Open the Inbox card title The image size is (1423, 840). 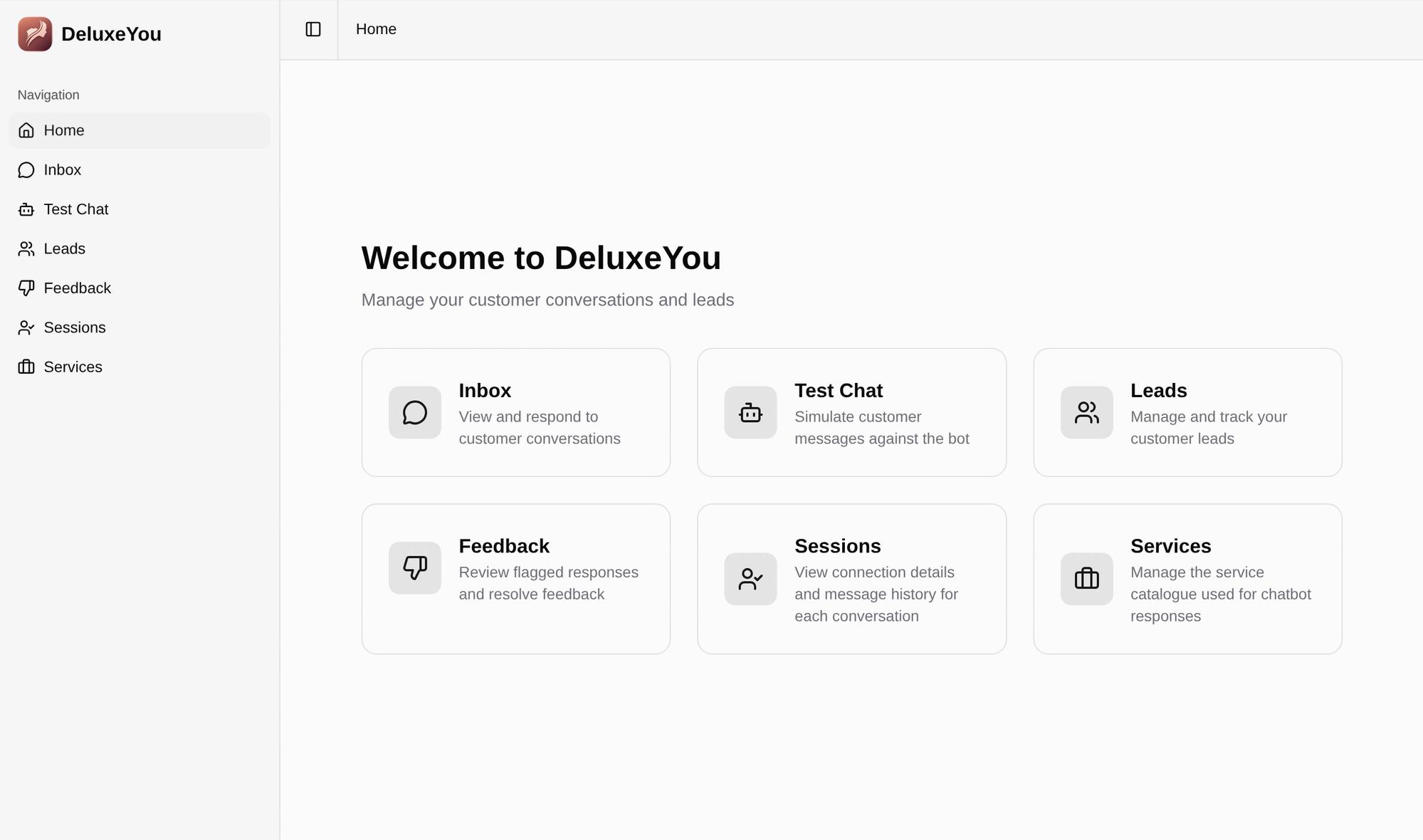click(485, 391)
